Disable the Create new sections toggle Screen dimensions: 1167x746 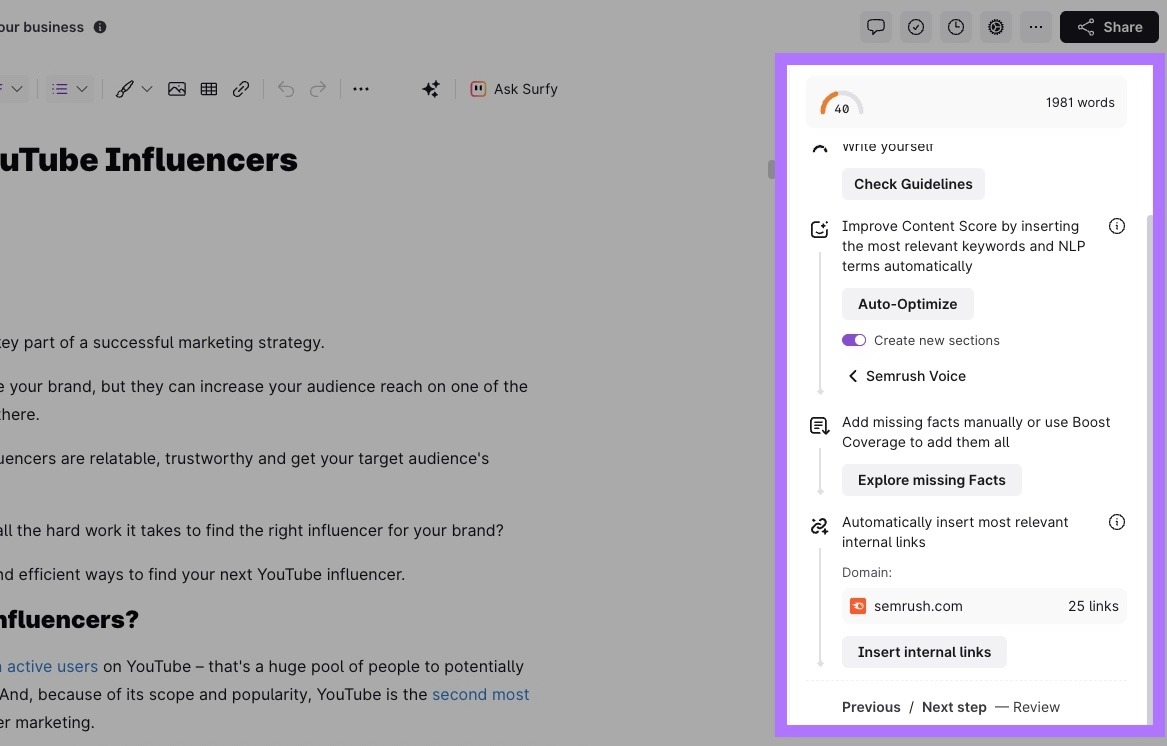pos(854,340)
